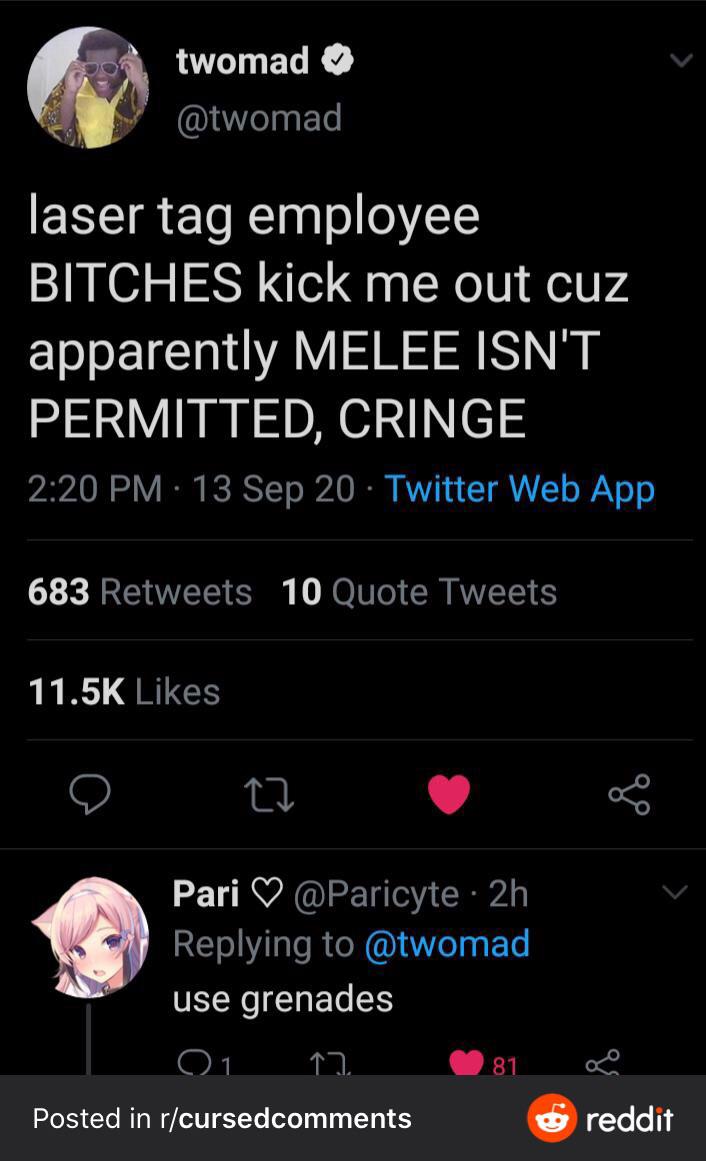View the 683 Retweets list
Image resolution: width=706 pixels, height=1161 pixels.
[x=140, y=592]
